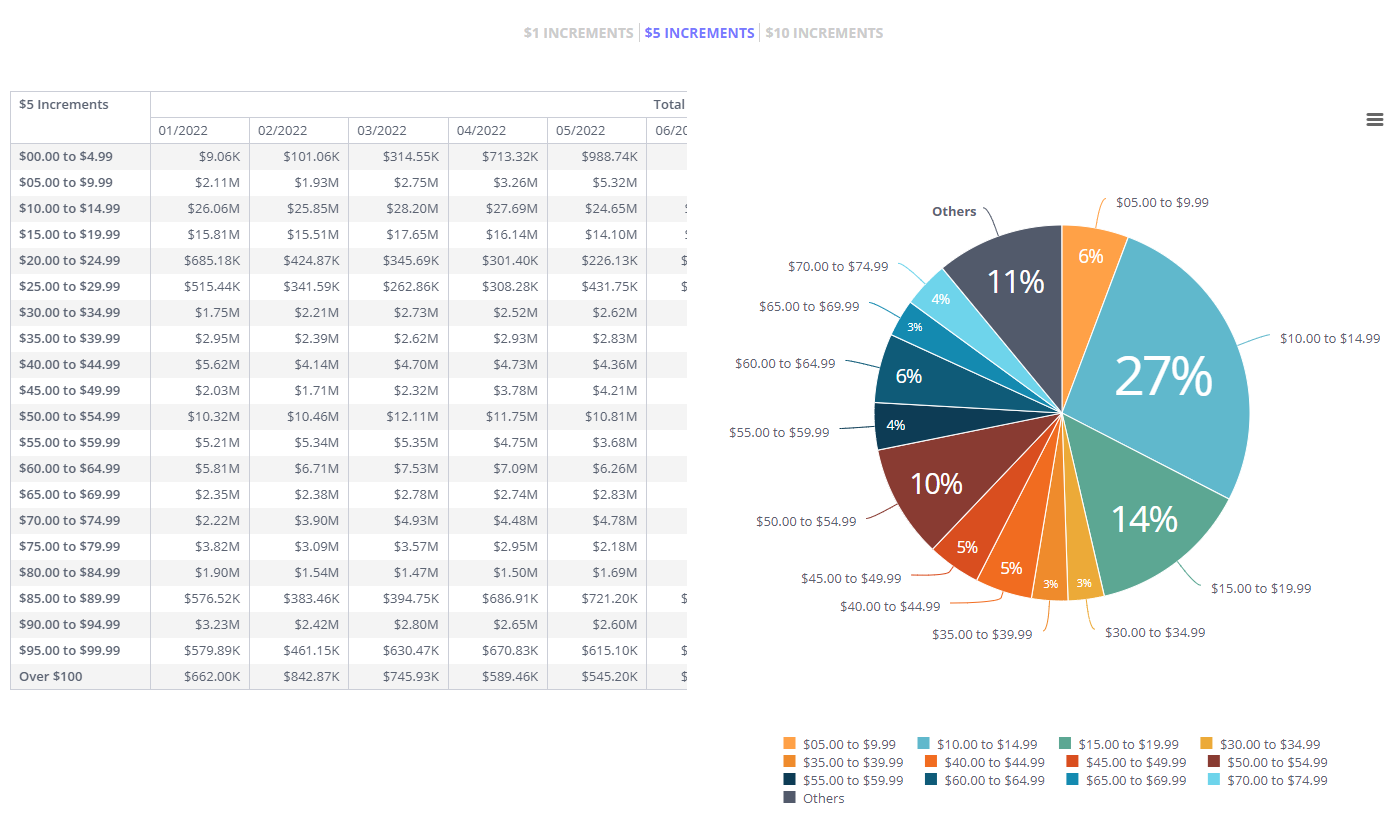Toggle $10.00 to $14.99 legend item
Viewport: 1397px width, 817px height.
(x=986, y=744)
